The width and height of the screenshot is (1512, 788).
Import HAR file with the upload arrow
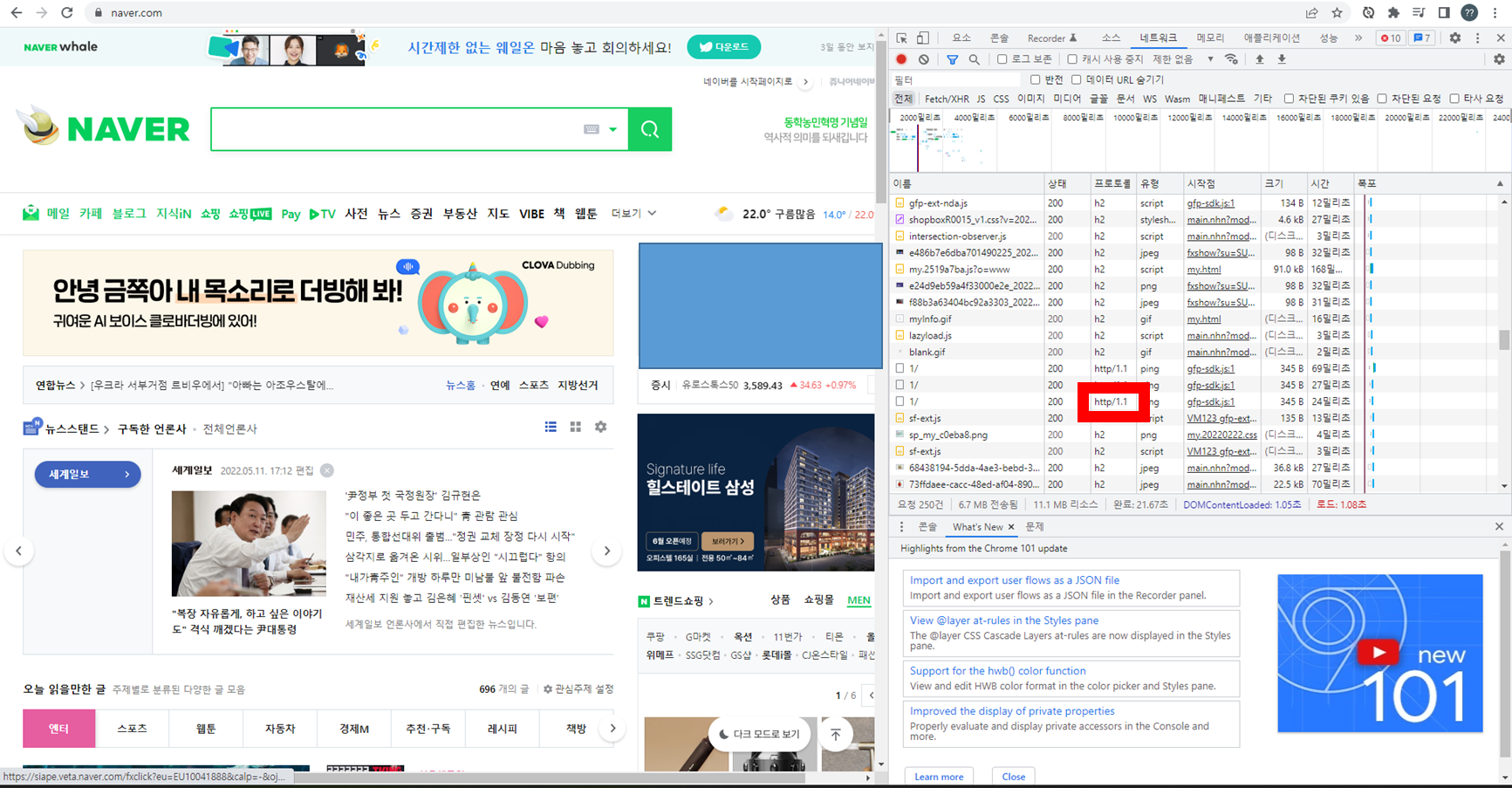(x=1259, y=59)
